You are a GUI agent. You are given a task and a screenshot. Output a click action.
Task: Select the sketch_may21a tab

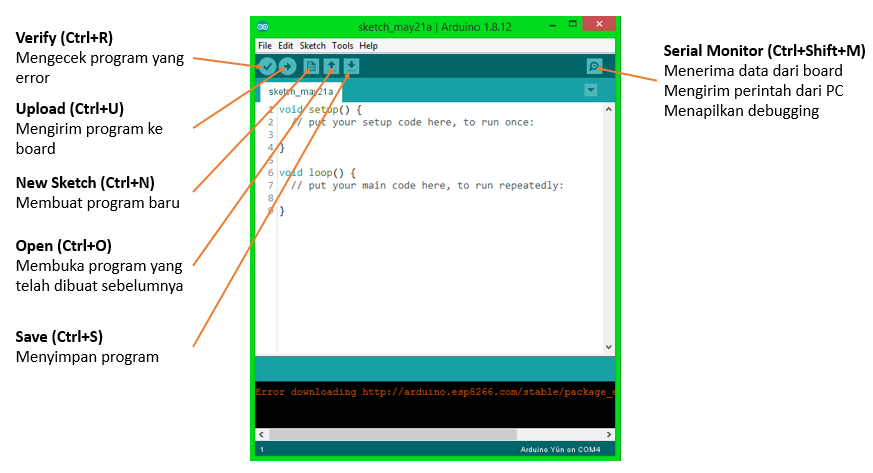pos(301,91)
